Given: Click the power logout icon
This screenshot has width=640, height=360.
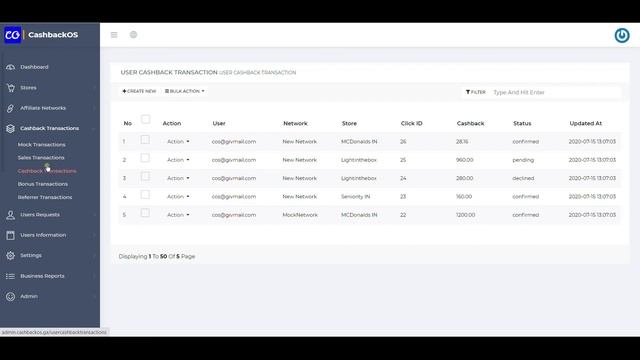Looking at the screenshot, I should 622,36.
